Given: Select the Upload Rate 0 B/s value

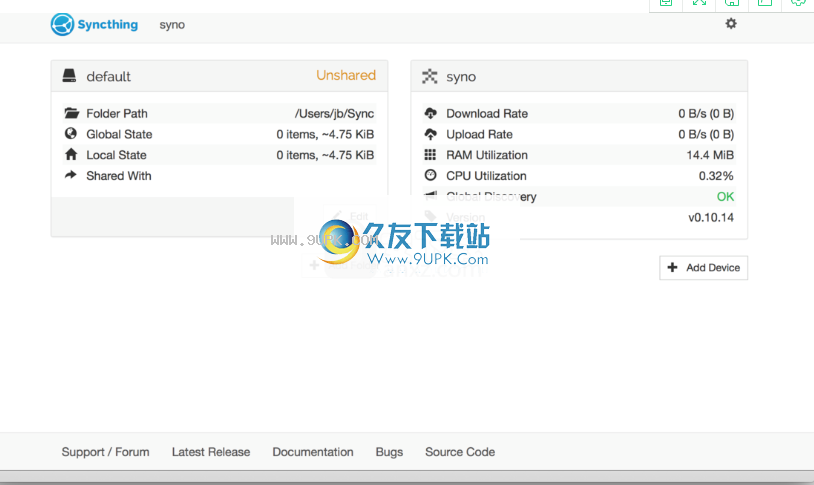Looking at the screenshot, I should (x=706, y=134).
